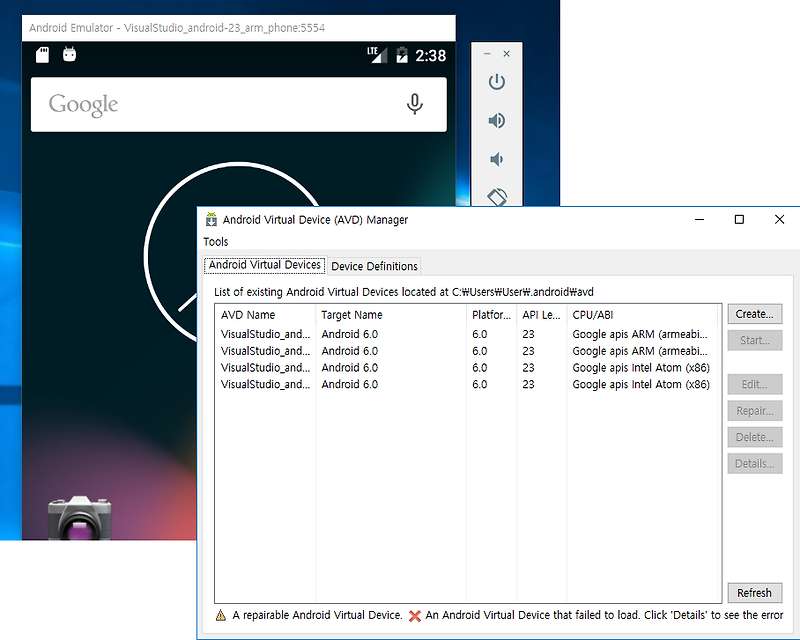The image size is (800, 640).
Task: Tap the Android debug notification icon
Action: (69, 54)
